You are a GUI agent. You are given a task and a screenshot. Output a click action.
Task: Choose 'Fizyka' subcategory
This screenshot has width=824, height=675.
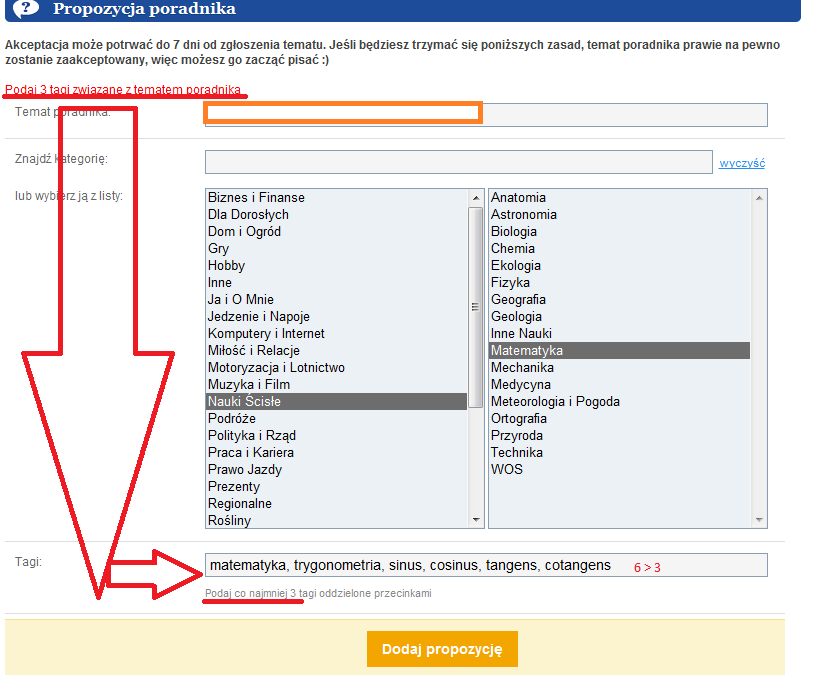[510, 283]
